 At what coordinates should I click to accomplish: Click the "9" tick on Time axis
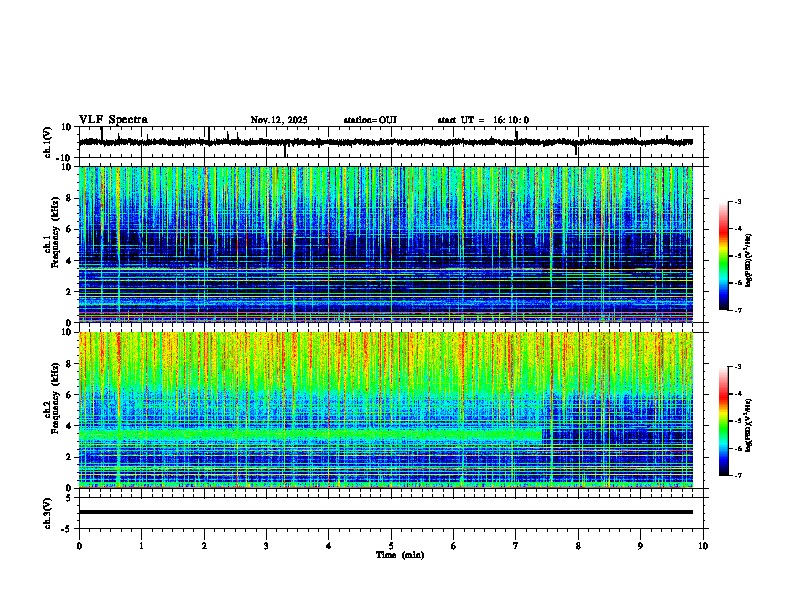640,546
